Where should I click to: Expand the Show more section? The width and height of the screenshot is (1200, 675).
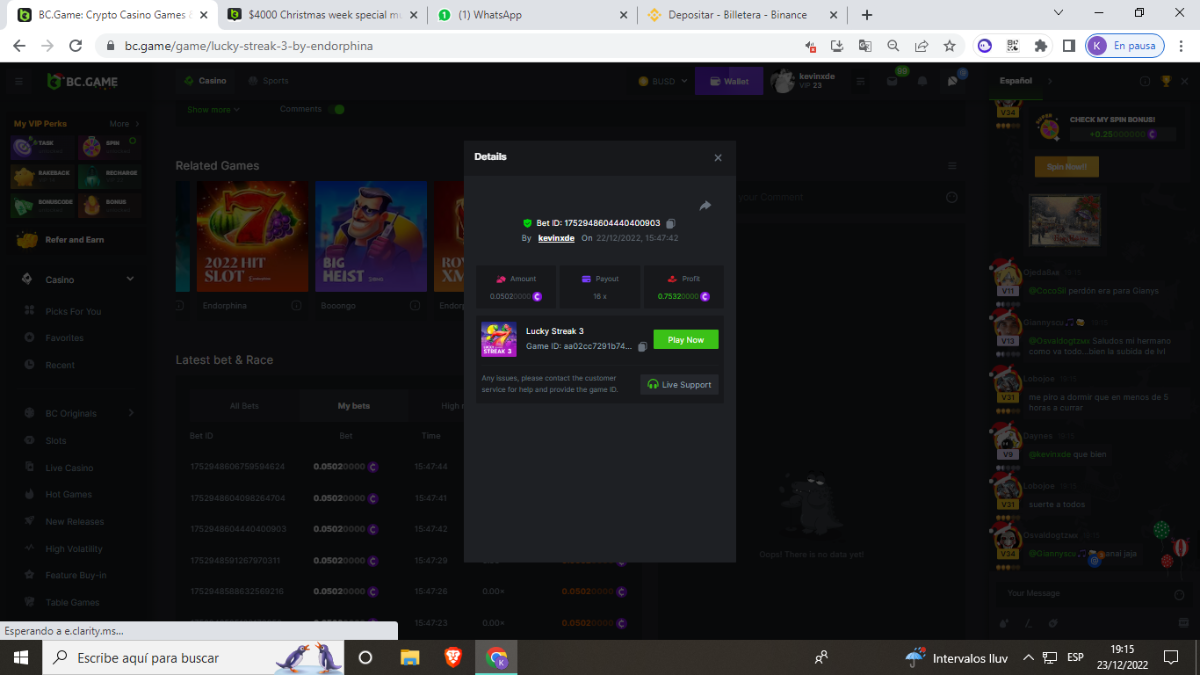tap(213, 110)
